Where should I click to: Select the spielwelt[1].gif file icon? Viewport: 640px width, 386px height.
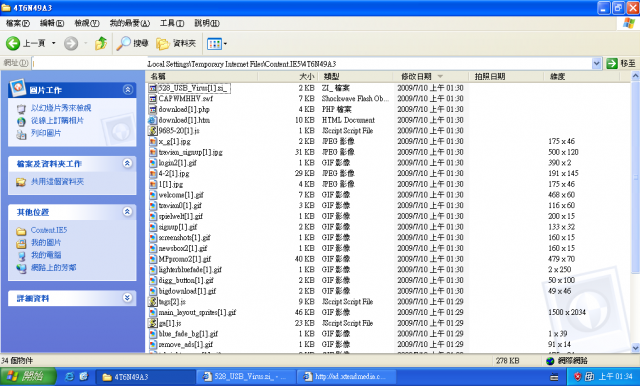153,216
